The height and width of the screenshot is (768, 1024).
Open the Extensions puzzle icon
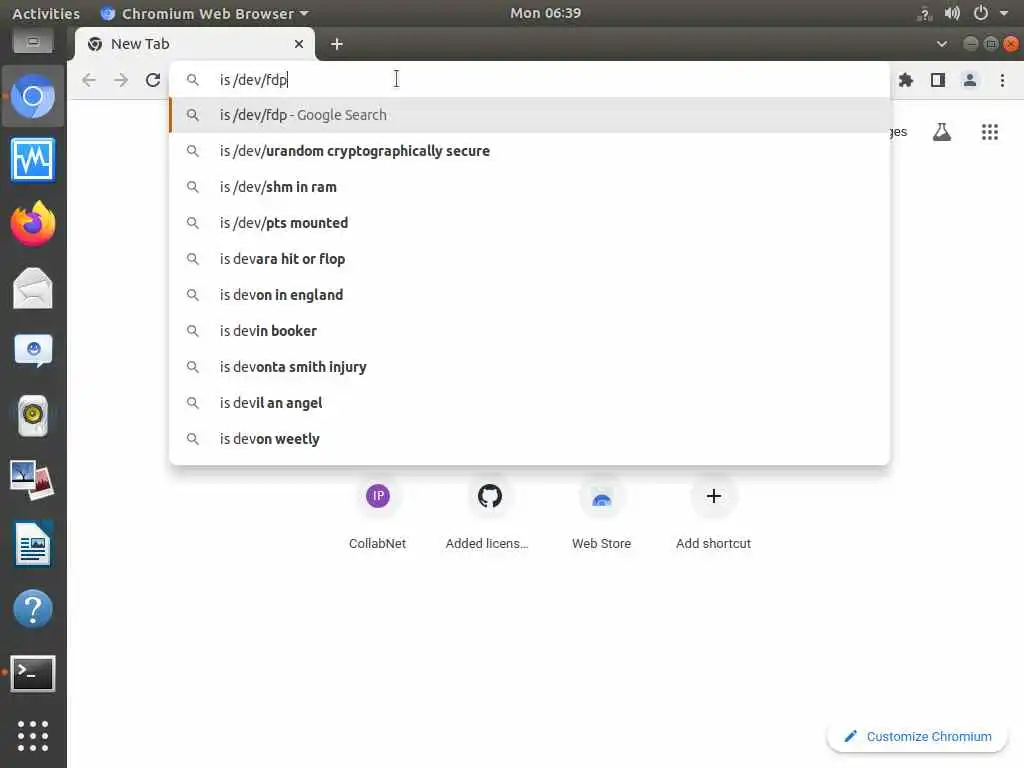pyautogui.click(x=906, y=80)
